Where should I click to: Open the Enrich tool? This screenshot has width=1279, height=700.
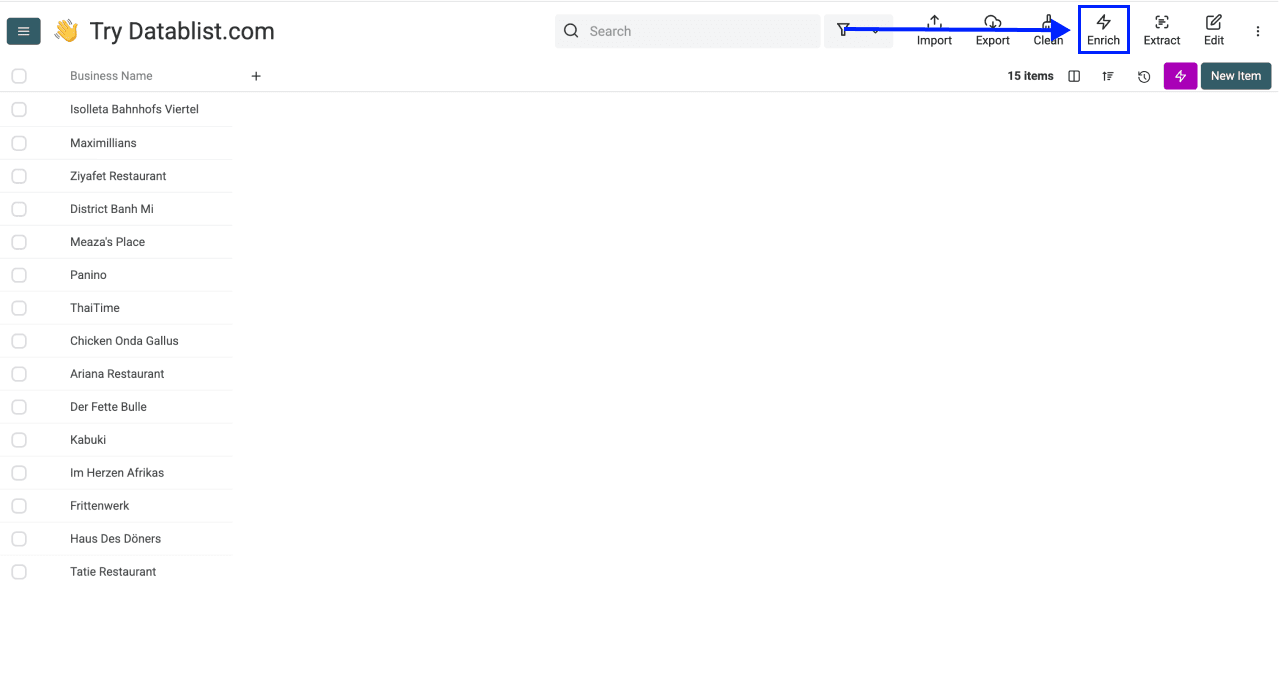(x=1103, y=30)
